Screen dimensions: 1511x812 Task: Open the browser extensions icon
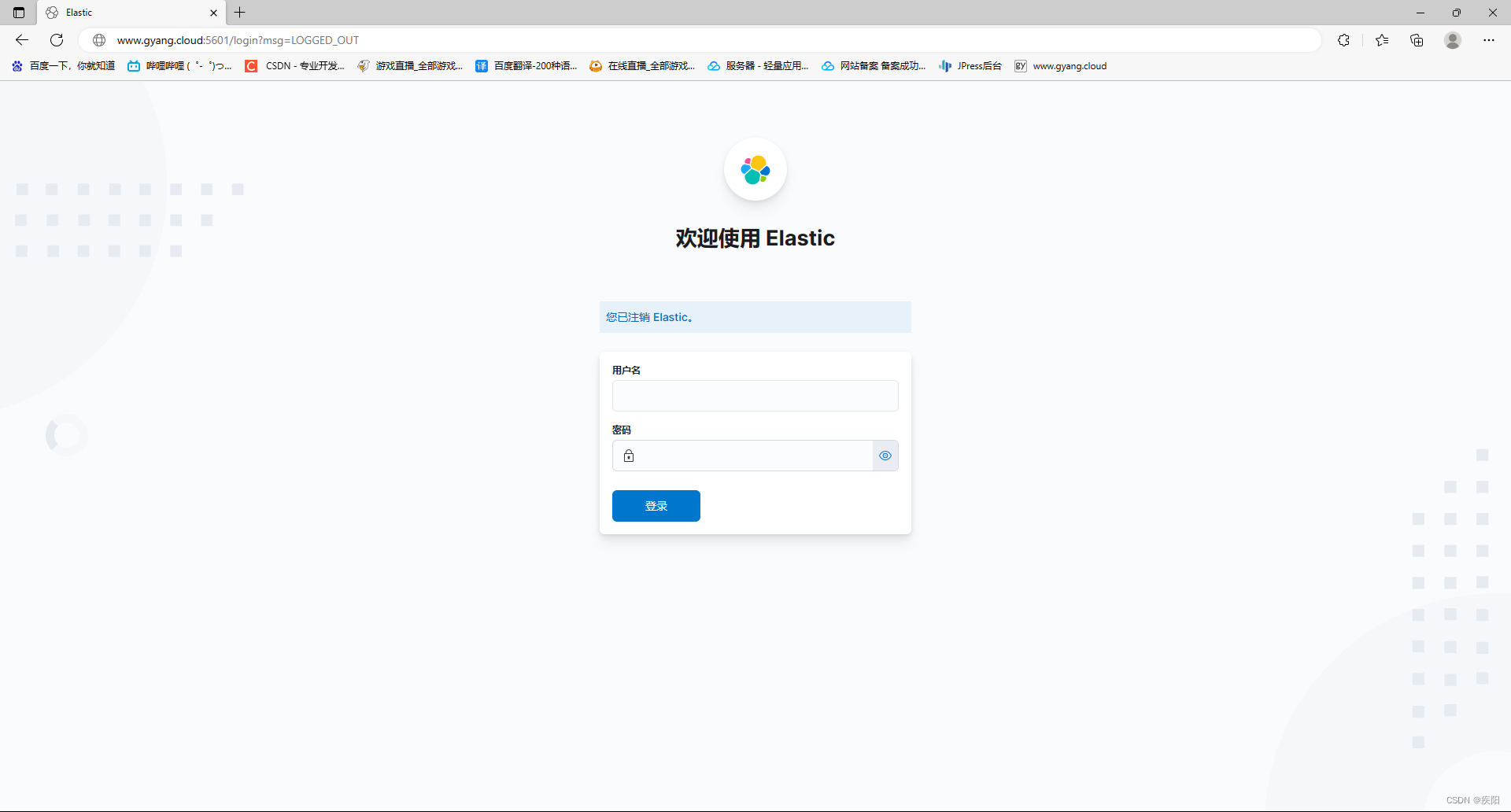pos(1344,39)
